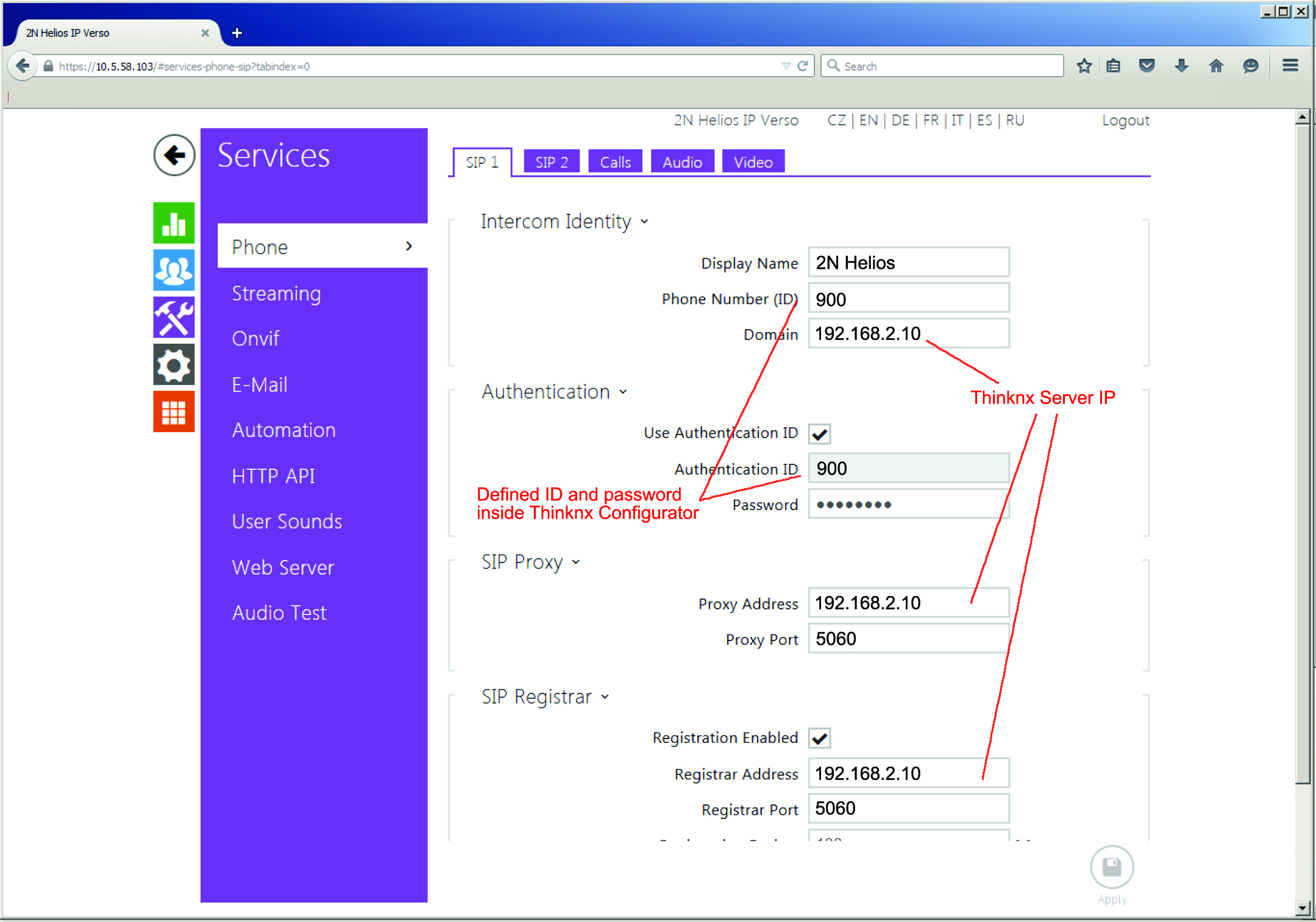
Task: Switch to the Video tab
Action: (x=752, y=162)
